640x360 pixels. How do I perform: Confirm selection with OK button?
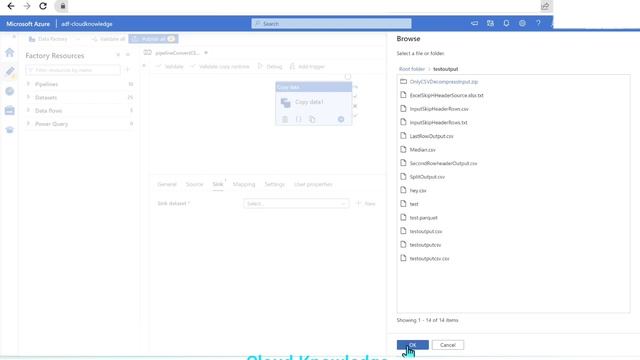(x=413, y=345)
